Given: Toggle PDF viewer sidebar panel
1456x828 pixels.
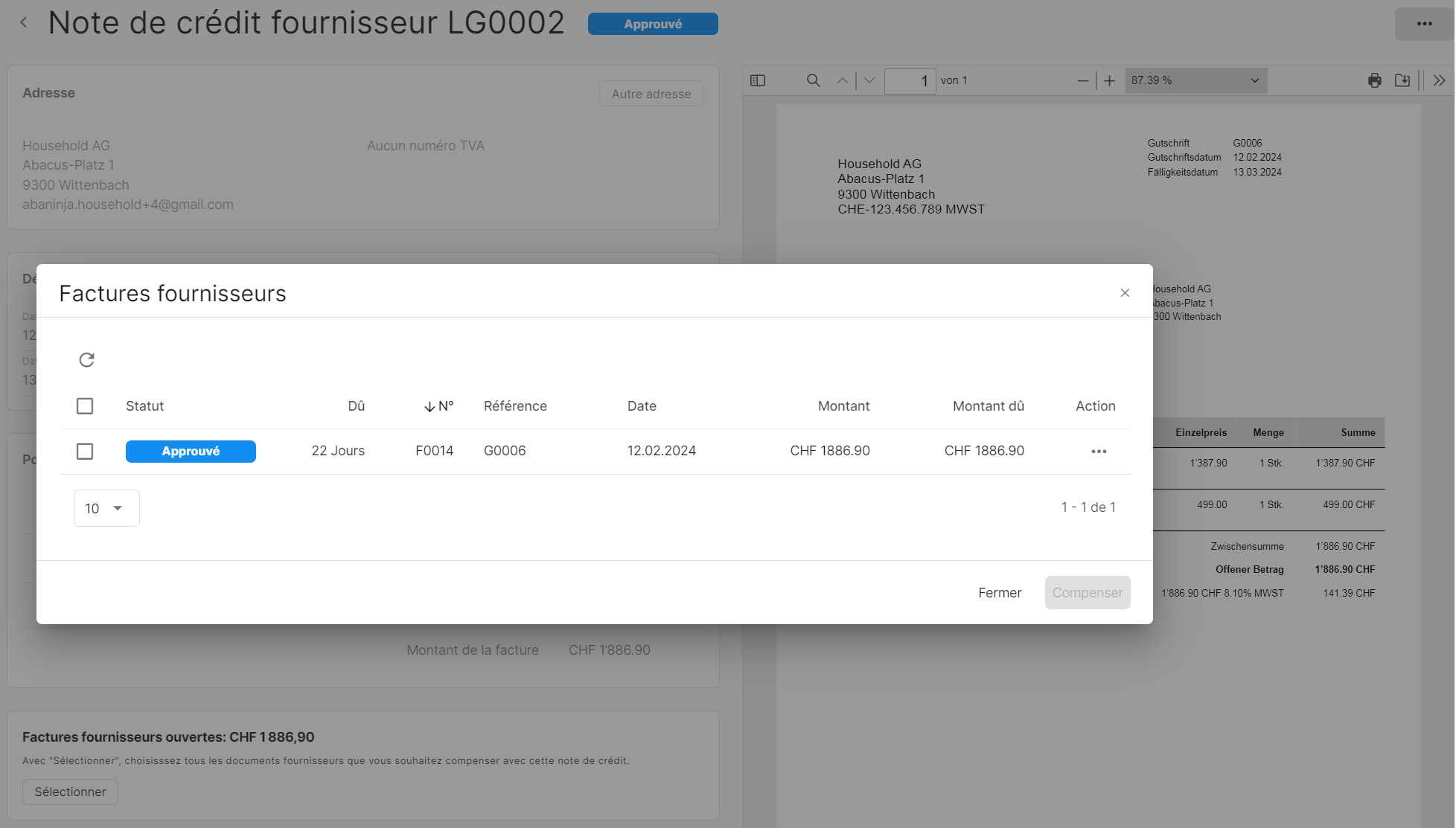Looking at the screenshot, I should pos(758,80).
